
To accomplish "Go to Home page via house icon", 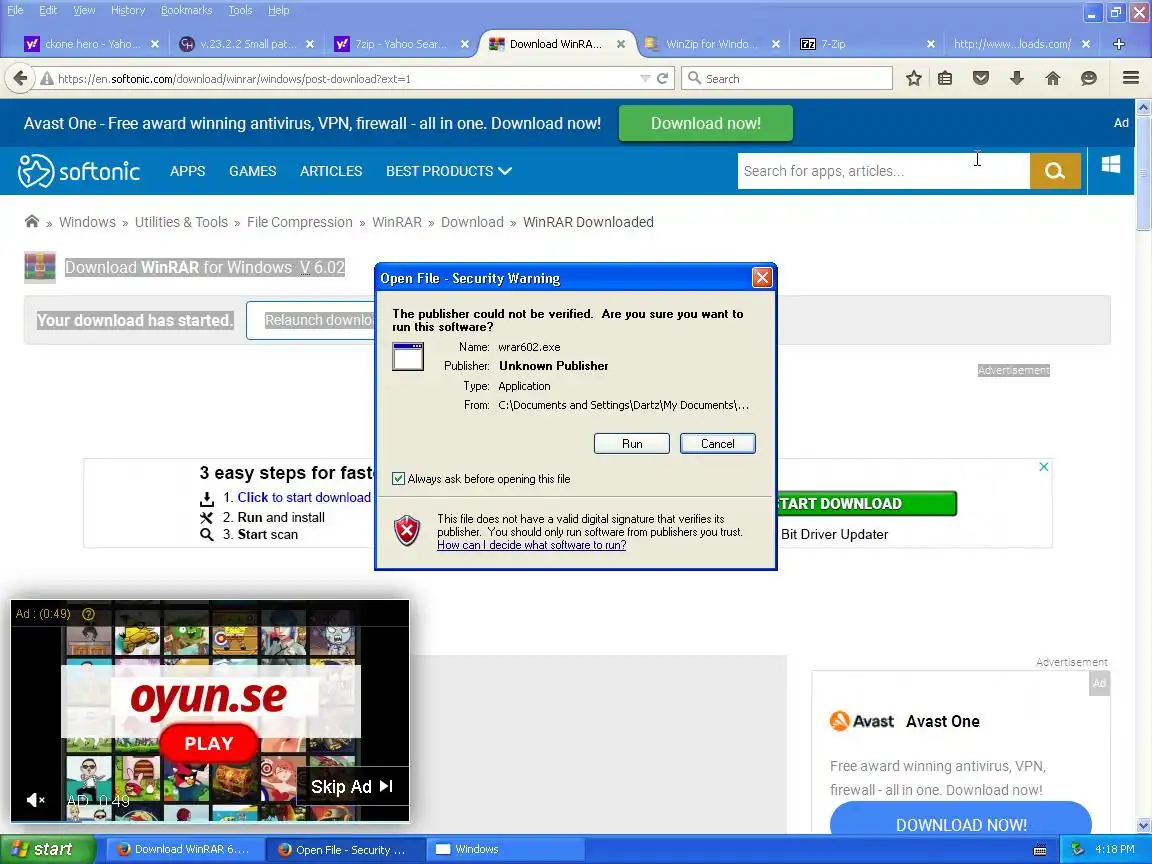I will tap(1052, 79).
